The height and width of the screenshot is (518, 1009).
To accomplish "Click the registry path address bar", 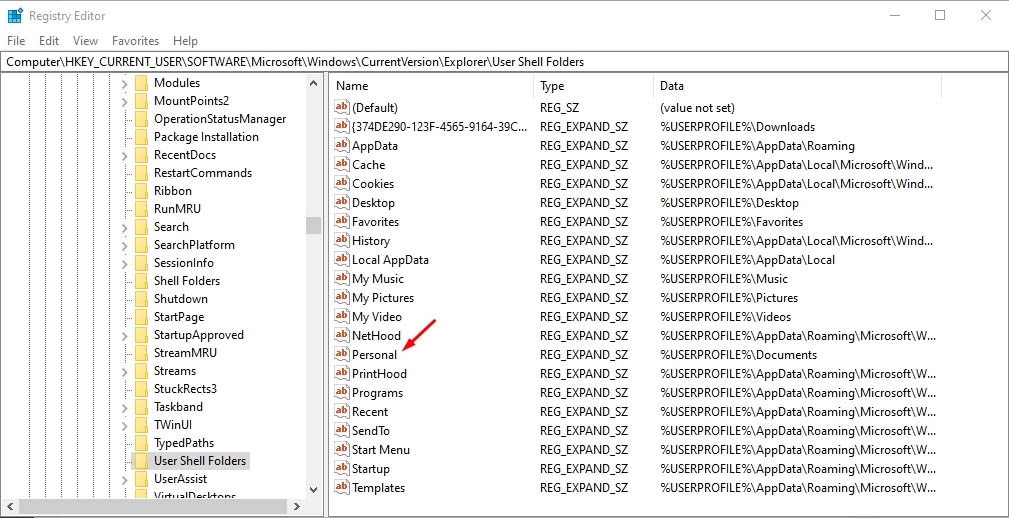I will coord(504,62).
